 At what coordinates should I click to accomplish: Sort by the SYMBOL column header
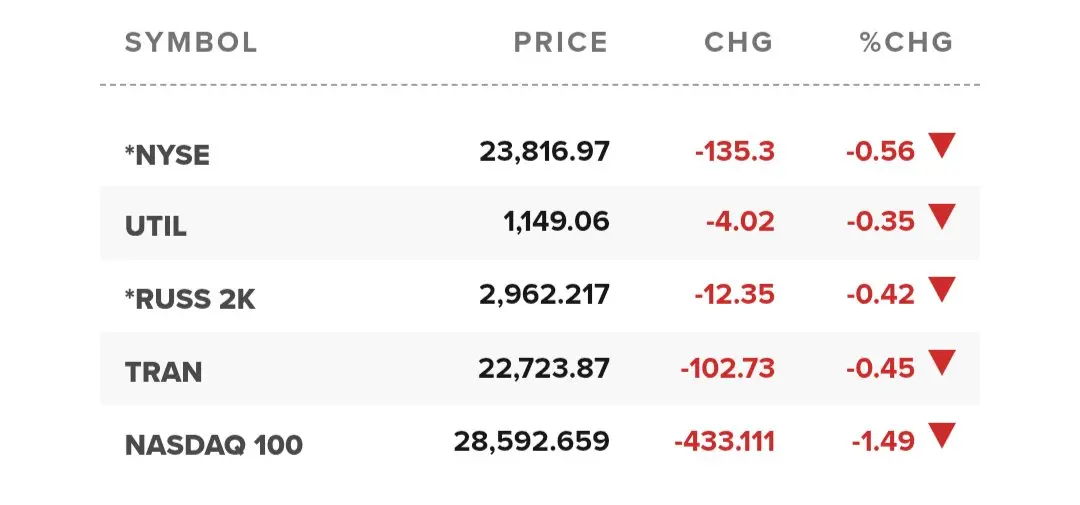point(191,43)
